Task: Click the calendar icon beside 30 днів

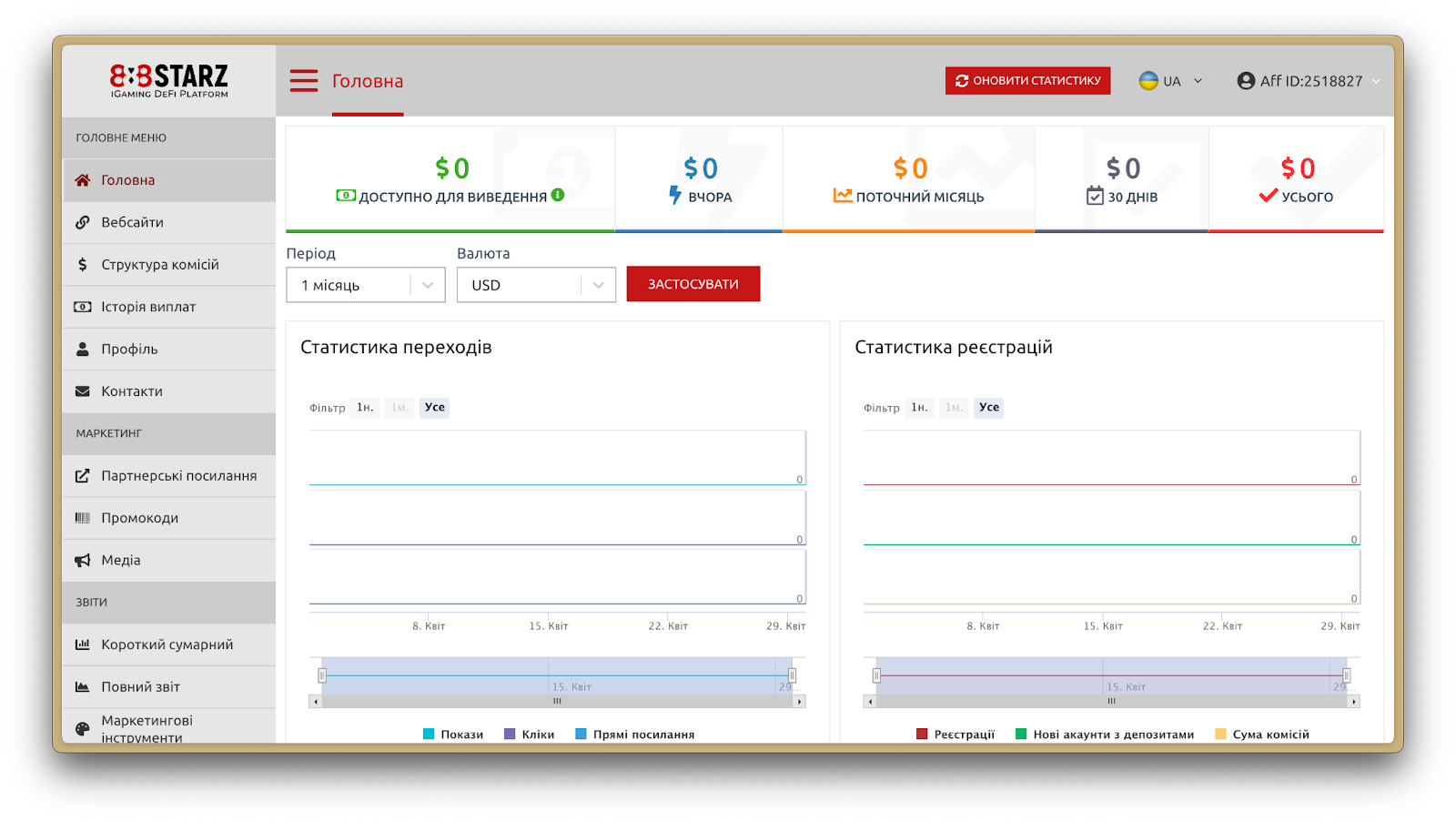Action: [x=1095, y=196]
